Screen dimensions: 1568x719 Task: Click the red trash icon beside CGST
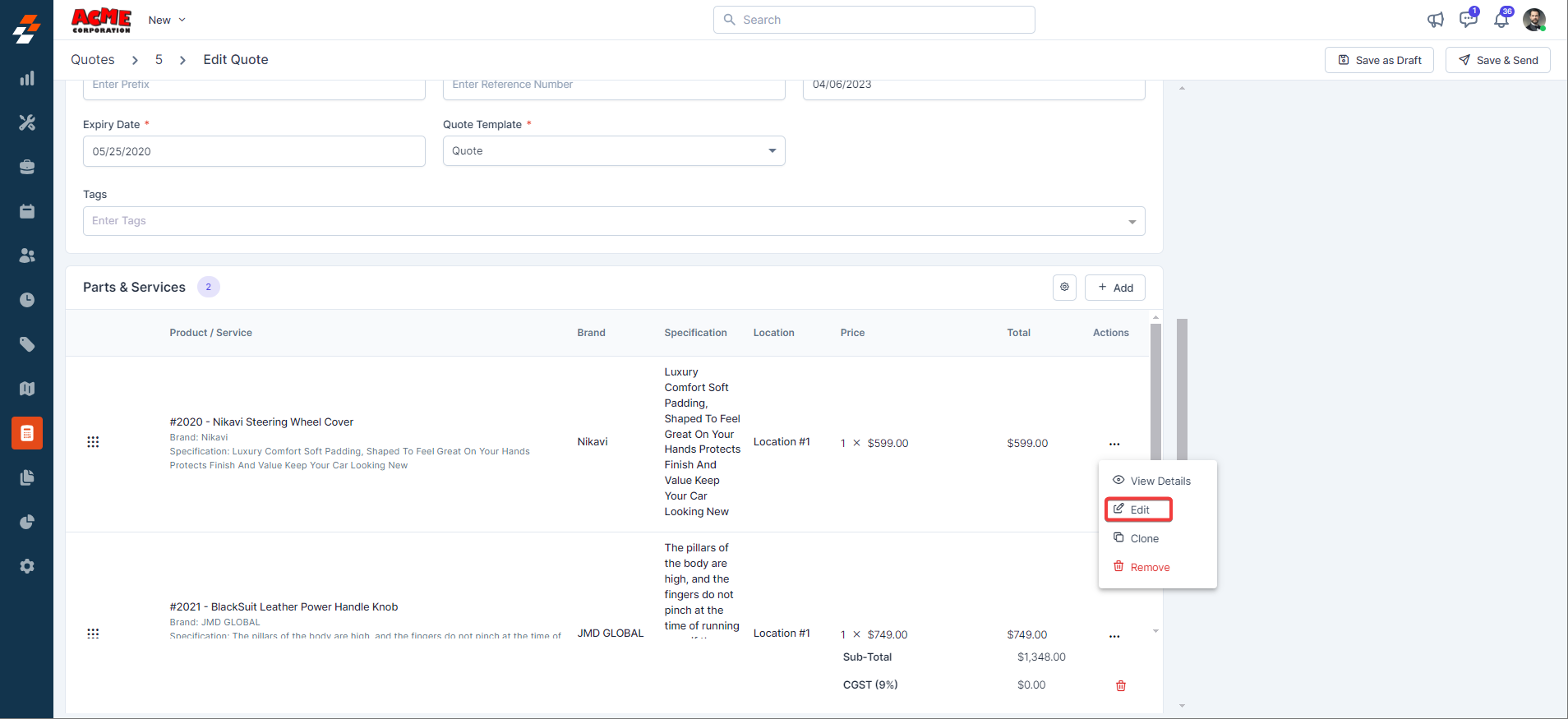coord(1120,685)
